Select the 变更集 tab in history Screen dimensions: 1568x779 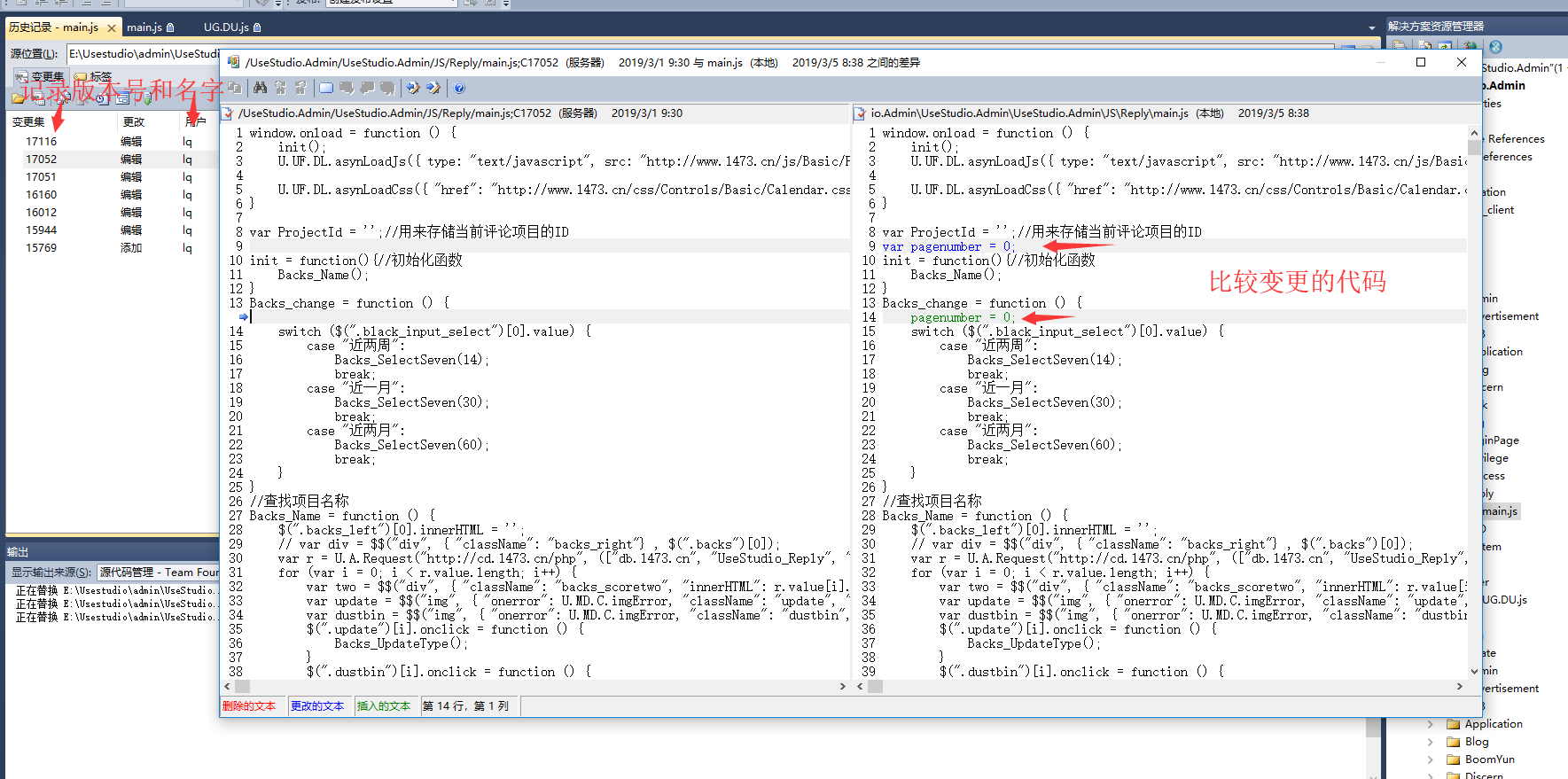click(x=40, y=77)
